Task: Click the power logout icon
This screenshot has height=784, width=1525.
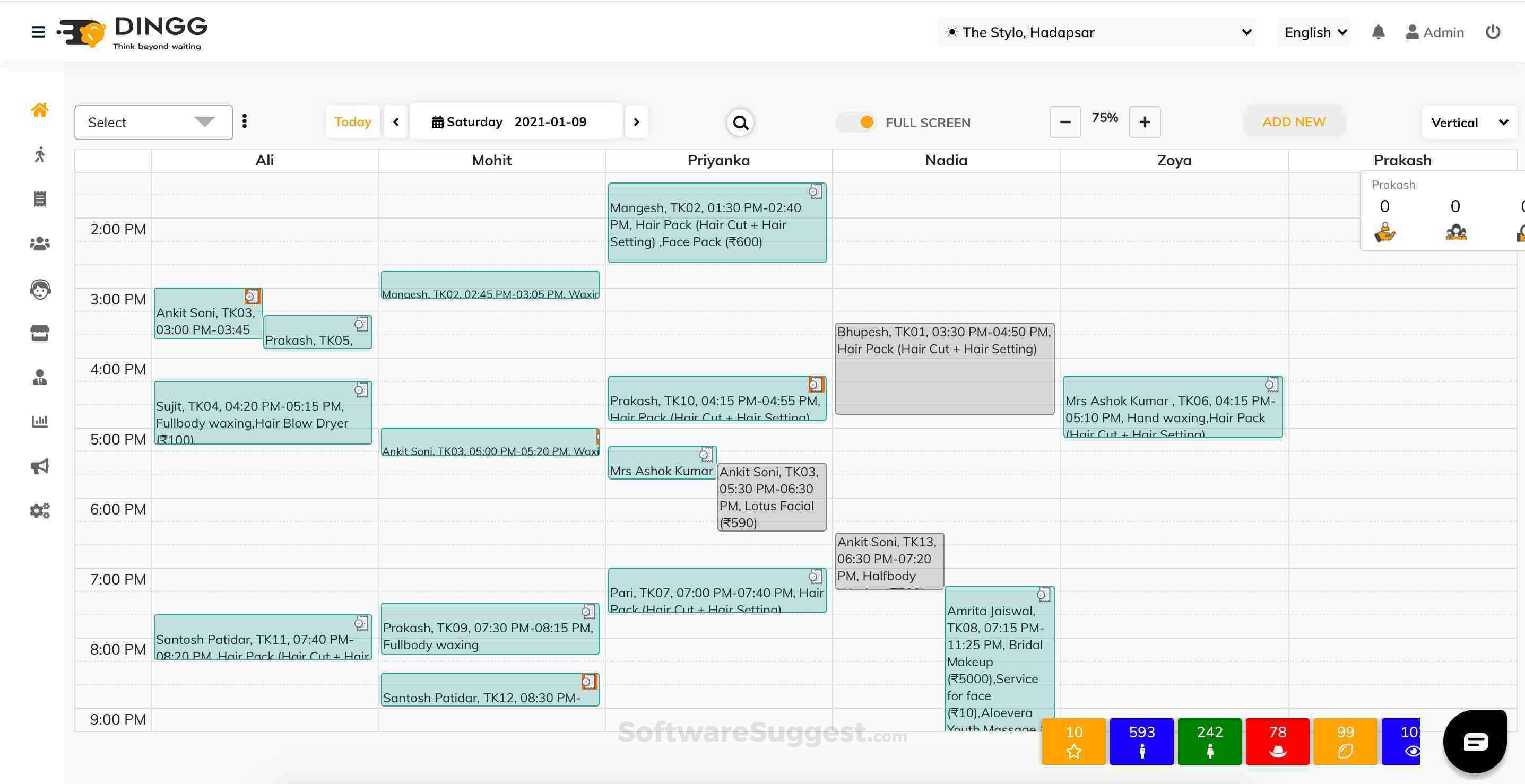Action: tap(1493, 32)
